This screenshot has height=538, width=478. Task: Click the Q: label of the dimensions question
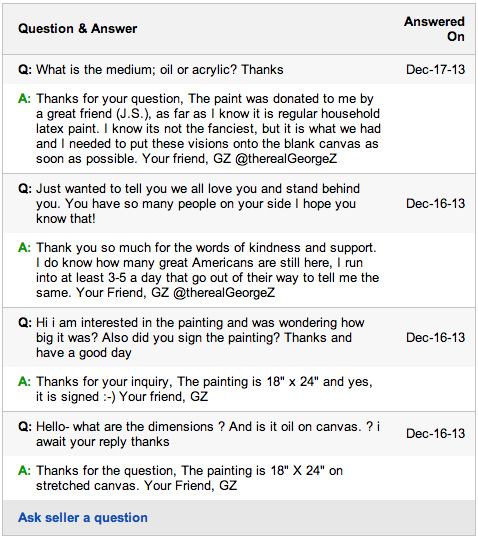[25, 427]
